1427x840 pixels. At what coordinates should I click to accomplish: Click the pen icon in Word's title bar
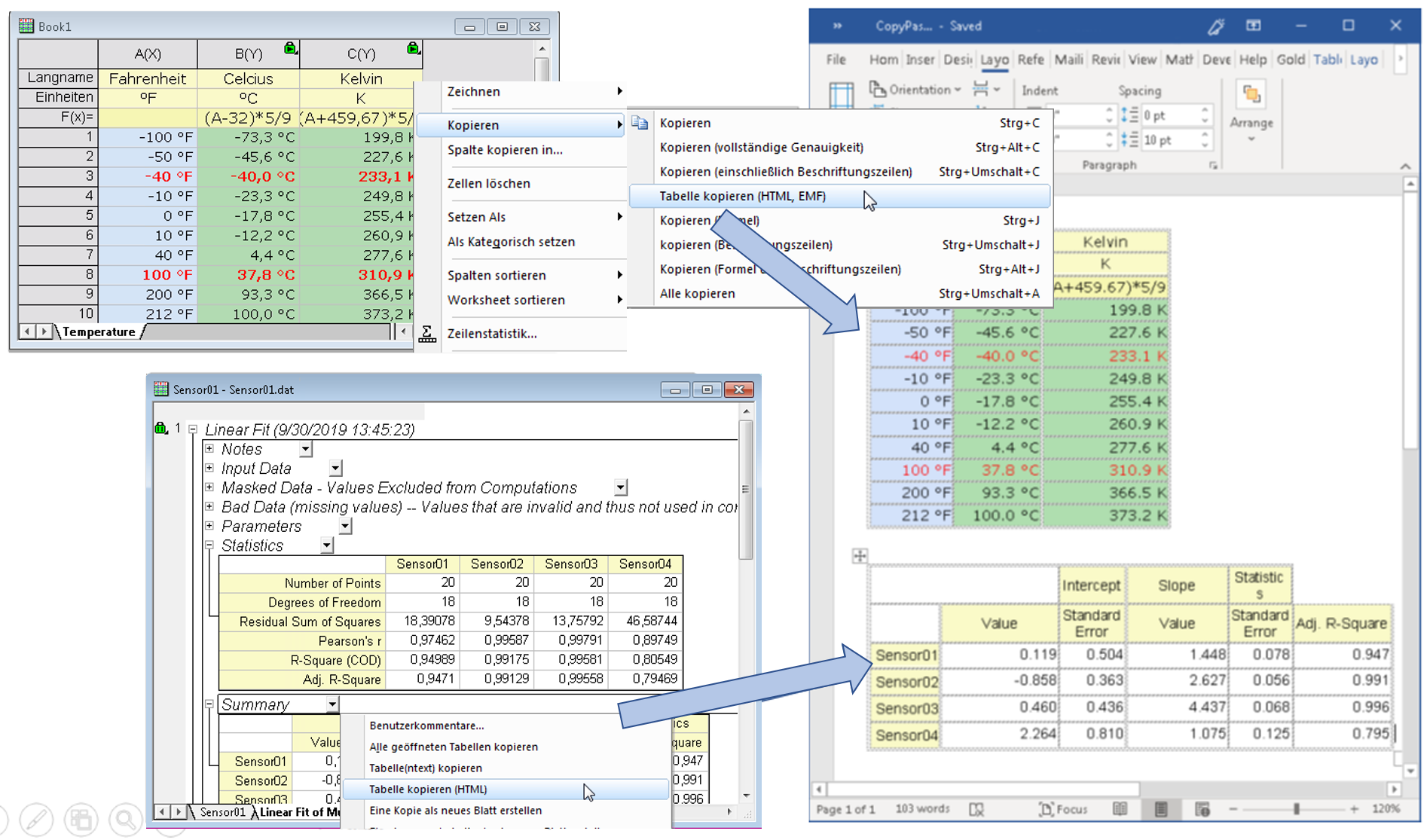[1215, 26]
